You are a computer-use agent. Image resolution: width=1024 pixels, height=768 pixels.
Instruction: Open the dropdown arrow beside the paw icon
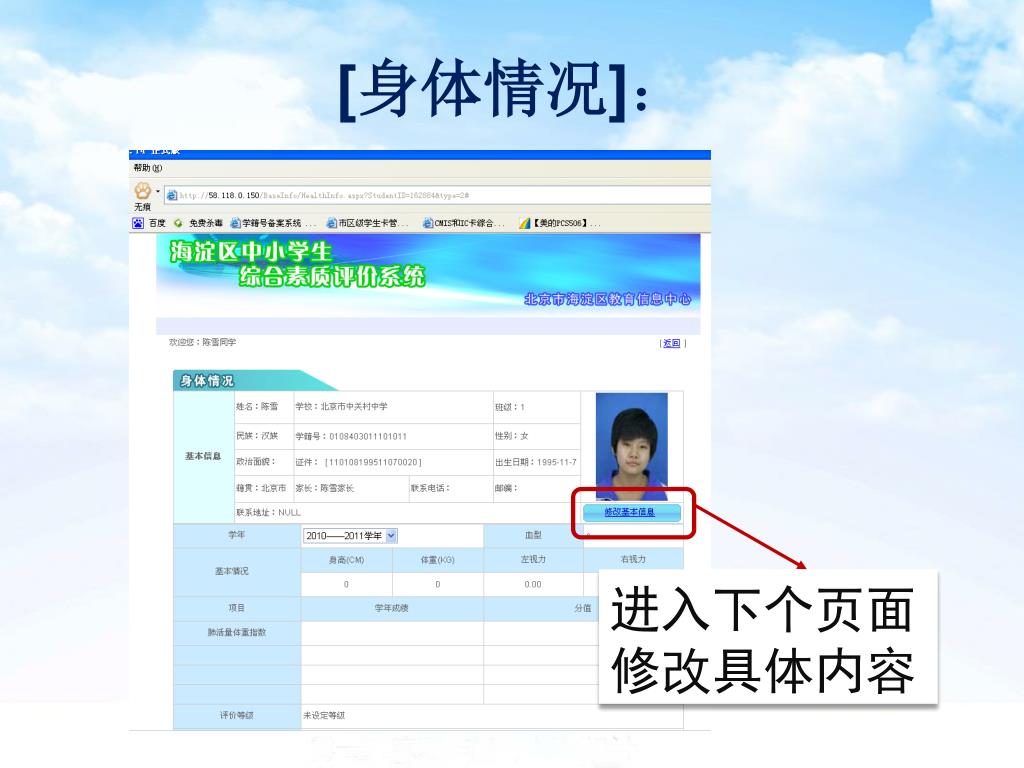coord(157,191)
